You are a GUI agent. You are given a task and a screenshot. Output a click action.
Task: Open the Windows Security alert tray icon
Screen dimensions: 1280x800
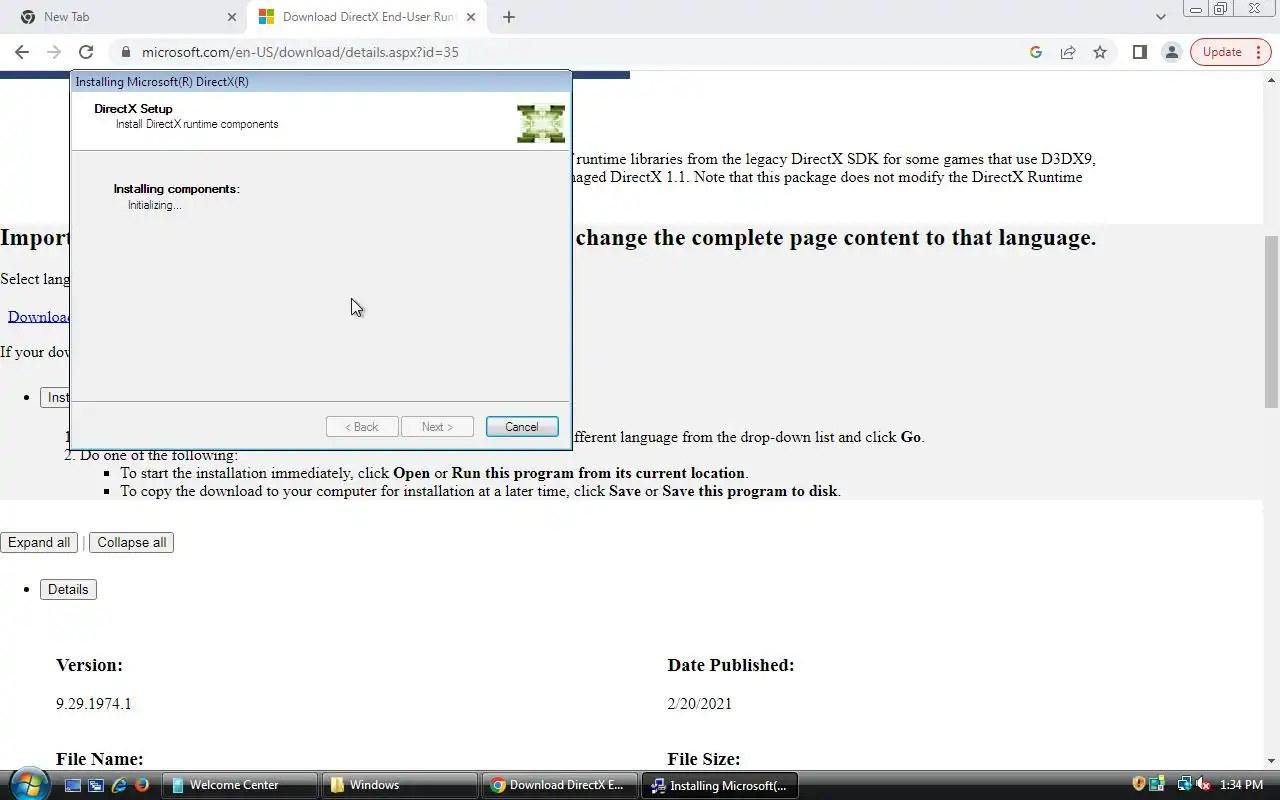pyautogui.click(x=1139, y=785)
